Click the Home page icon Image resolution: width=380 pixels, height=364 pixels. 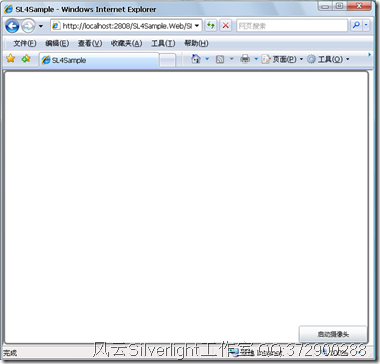click(196, 59)
